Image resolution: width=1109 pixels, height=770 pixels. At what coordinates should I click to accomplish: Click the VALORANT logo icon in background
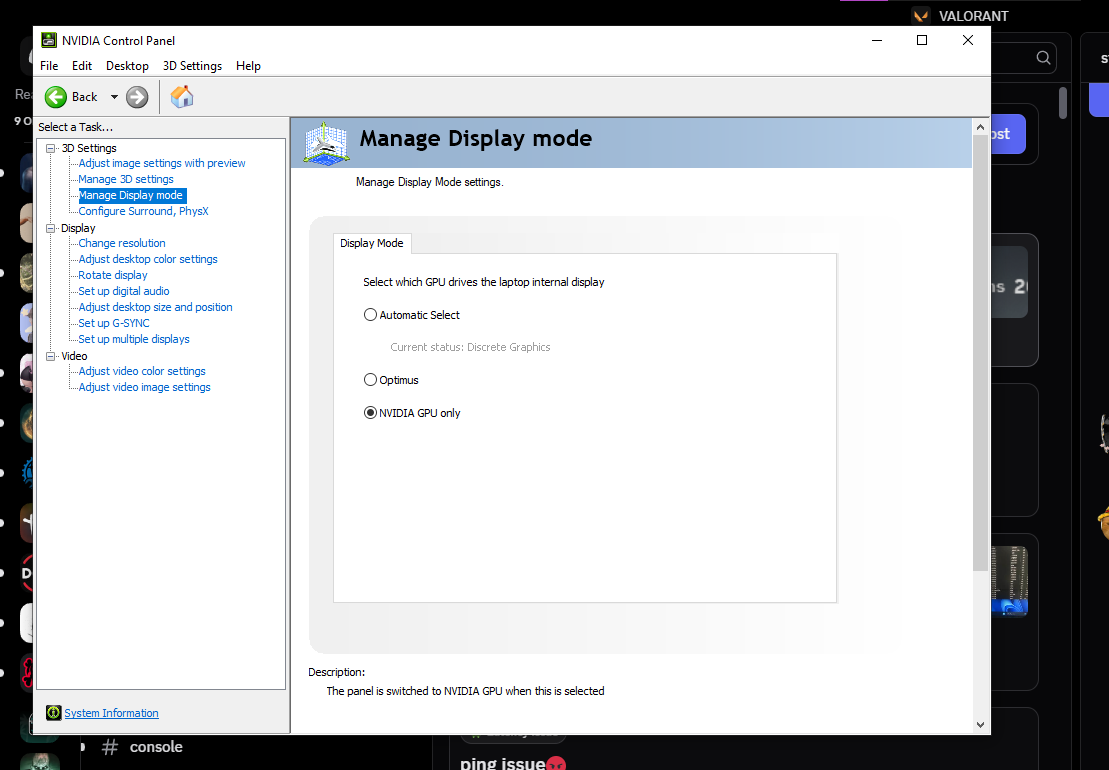click(921, 16)
